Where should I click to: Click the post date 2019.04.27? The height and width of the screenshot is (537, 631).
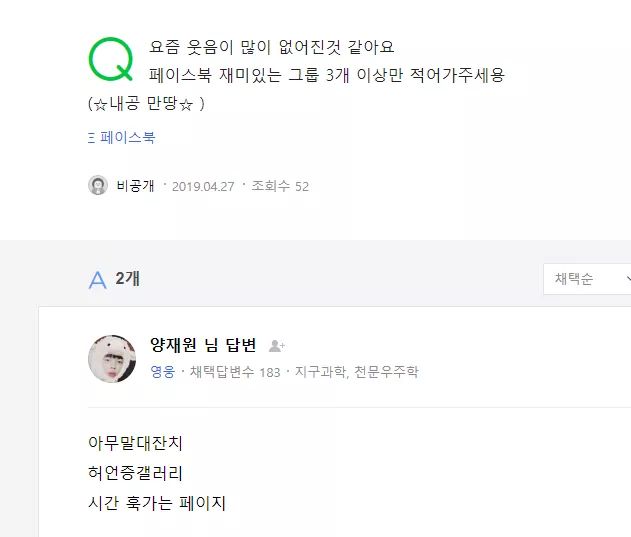tap(202, 186)
